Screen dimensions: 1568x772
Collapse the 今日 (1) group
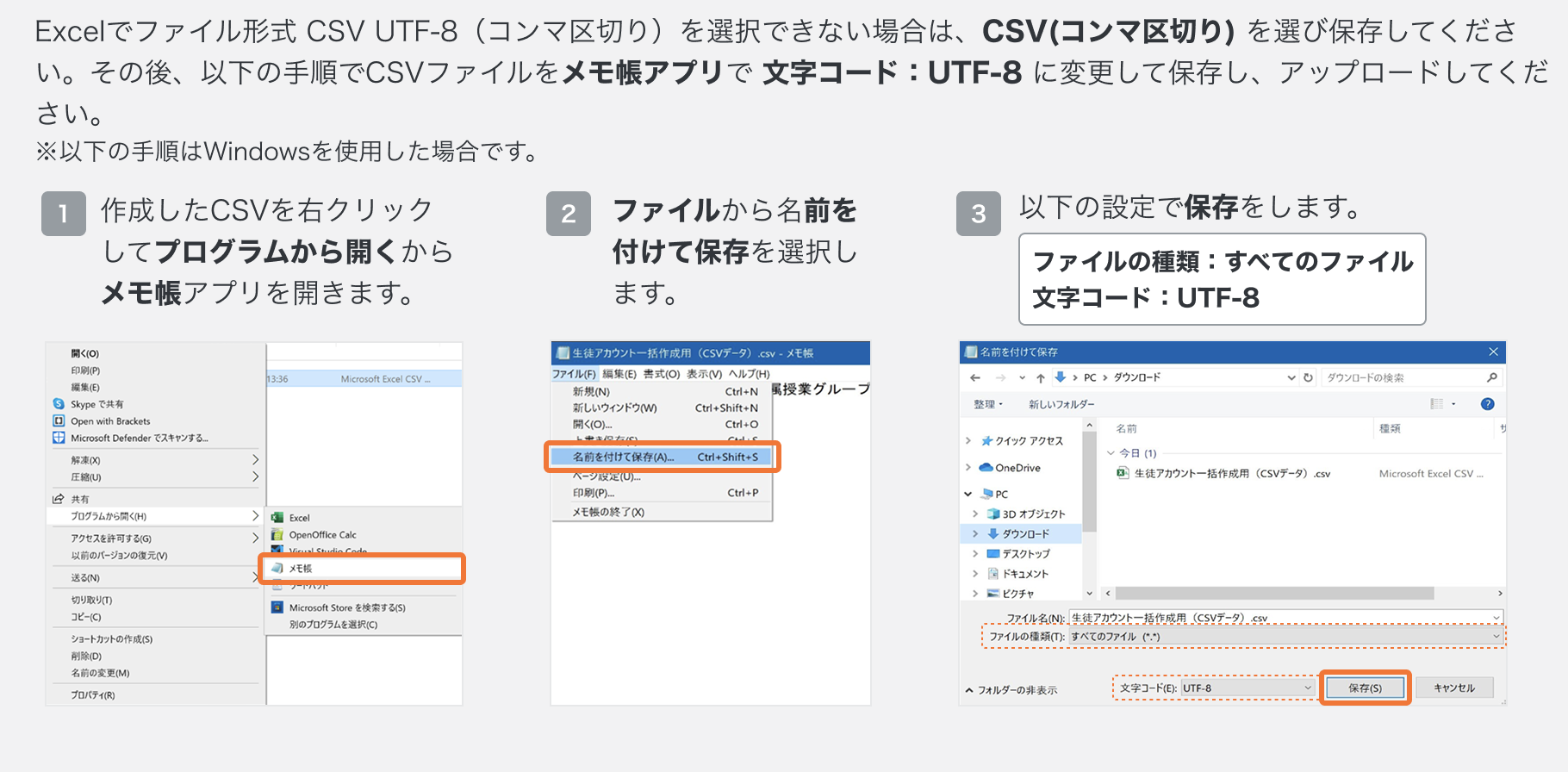[1111, 452]
